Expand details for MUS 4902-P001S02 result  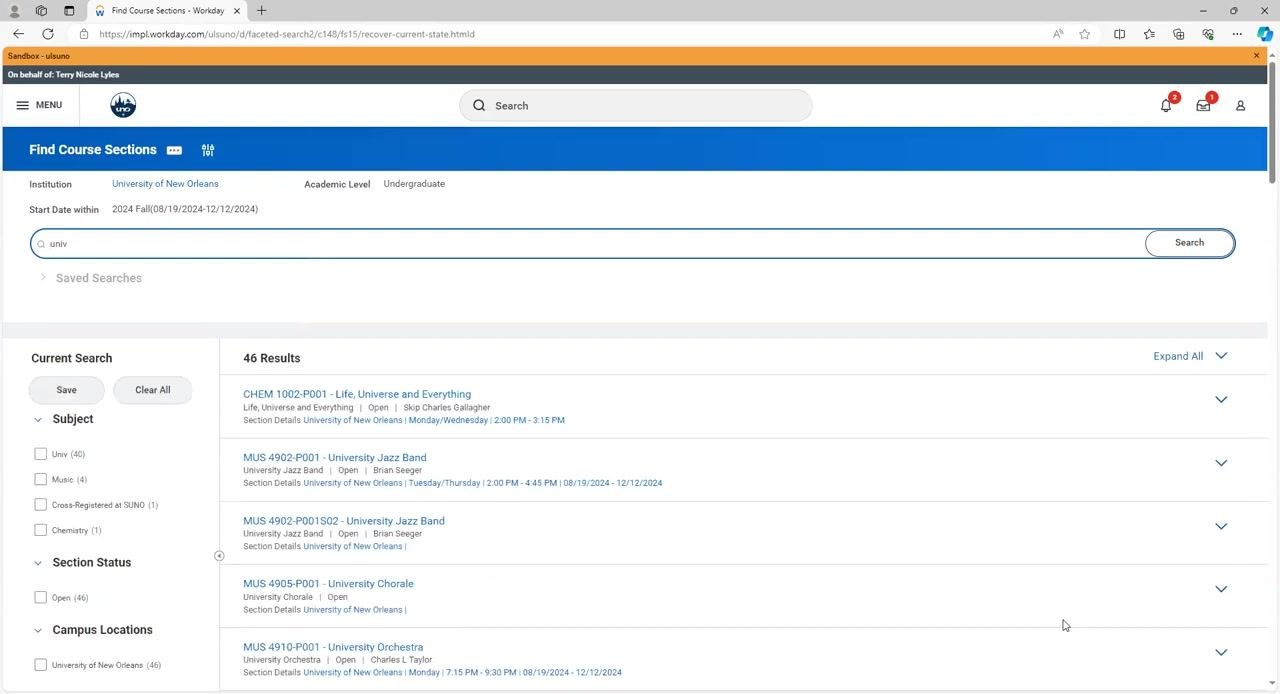coord(1221,526)
